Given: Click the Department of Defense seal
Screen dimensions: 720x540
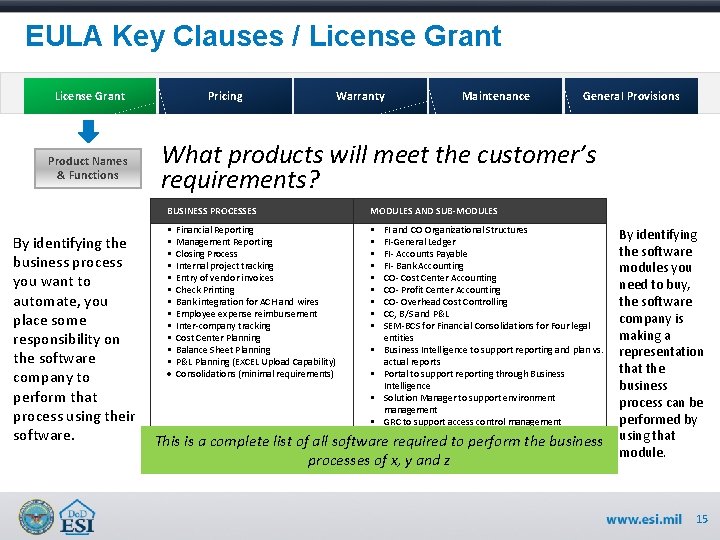Looking at the screenshot, I should (36, 517).
